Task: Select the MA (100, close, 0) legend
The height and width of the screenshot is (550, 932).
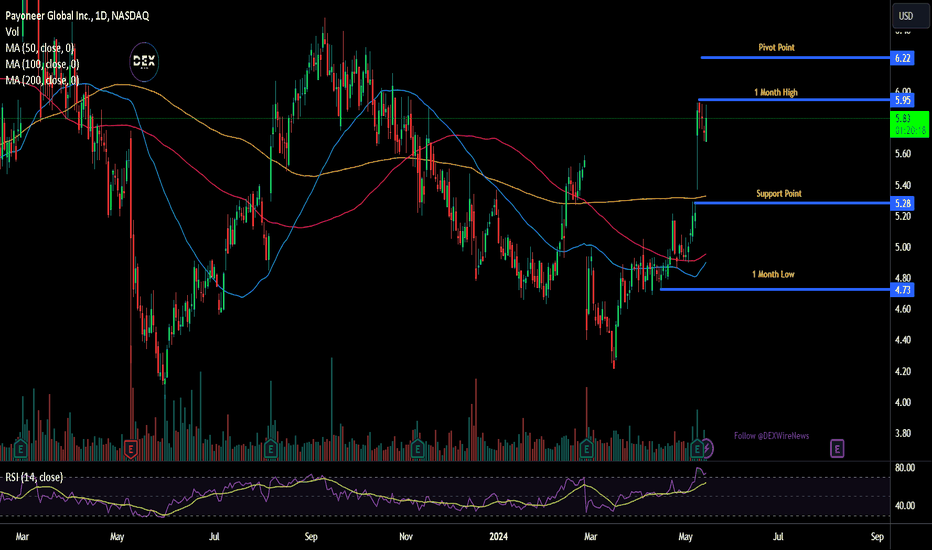Action: (x=42, y=64)
